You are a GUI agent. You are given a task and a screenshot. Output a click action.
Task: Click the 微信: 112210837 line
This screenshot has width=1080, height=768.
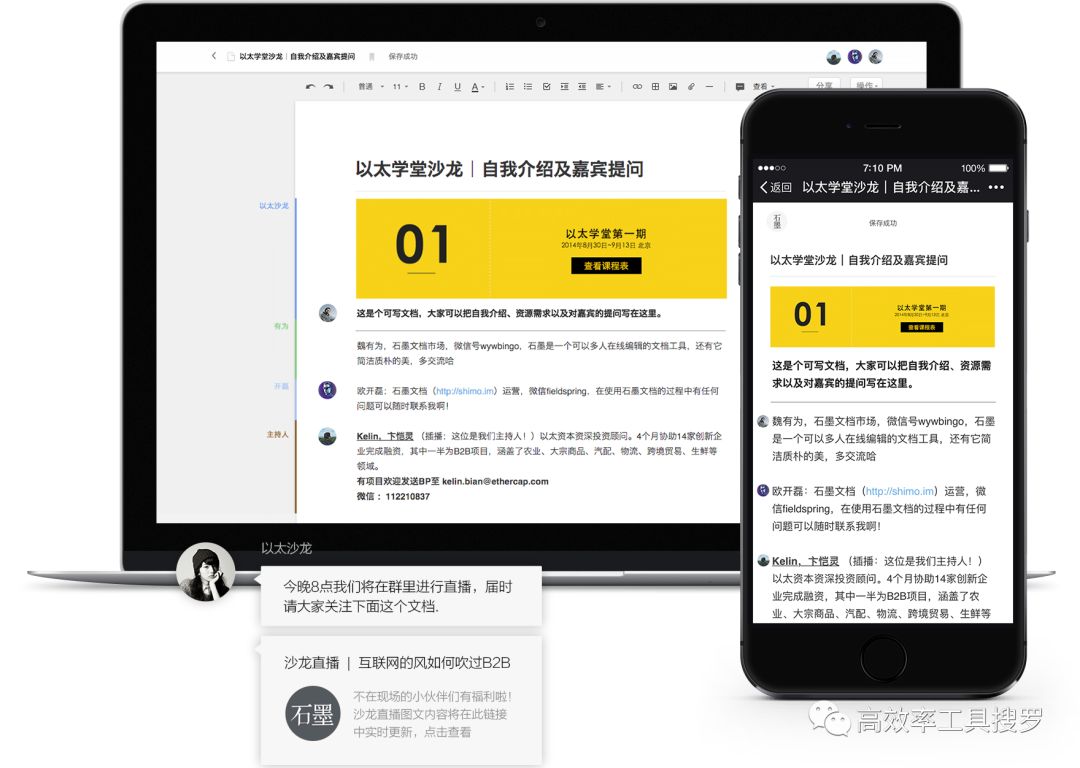tap(393, 497)
